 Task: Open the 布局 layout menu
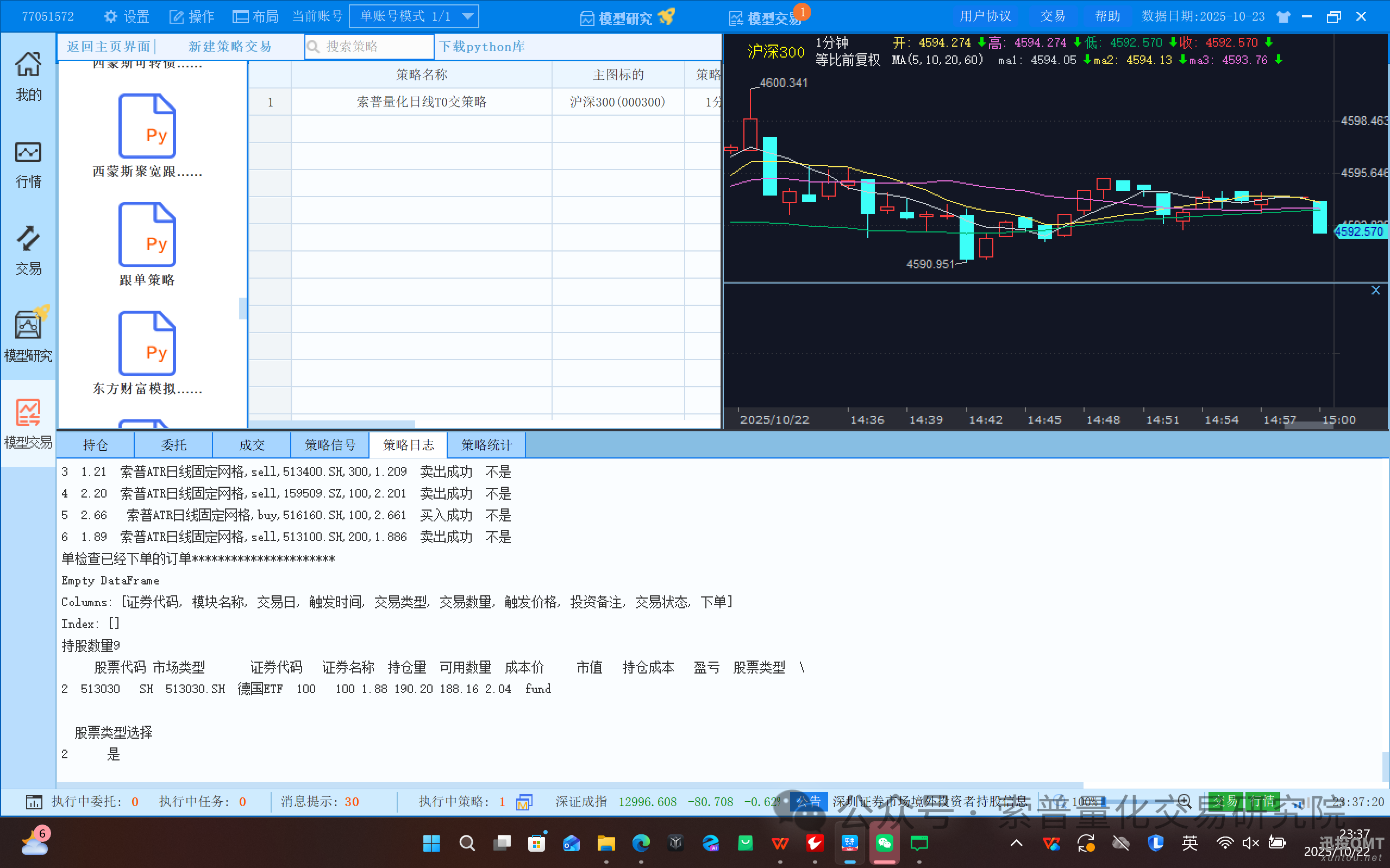coord(255,16)
